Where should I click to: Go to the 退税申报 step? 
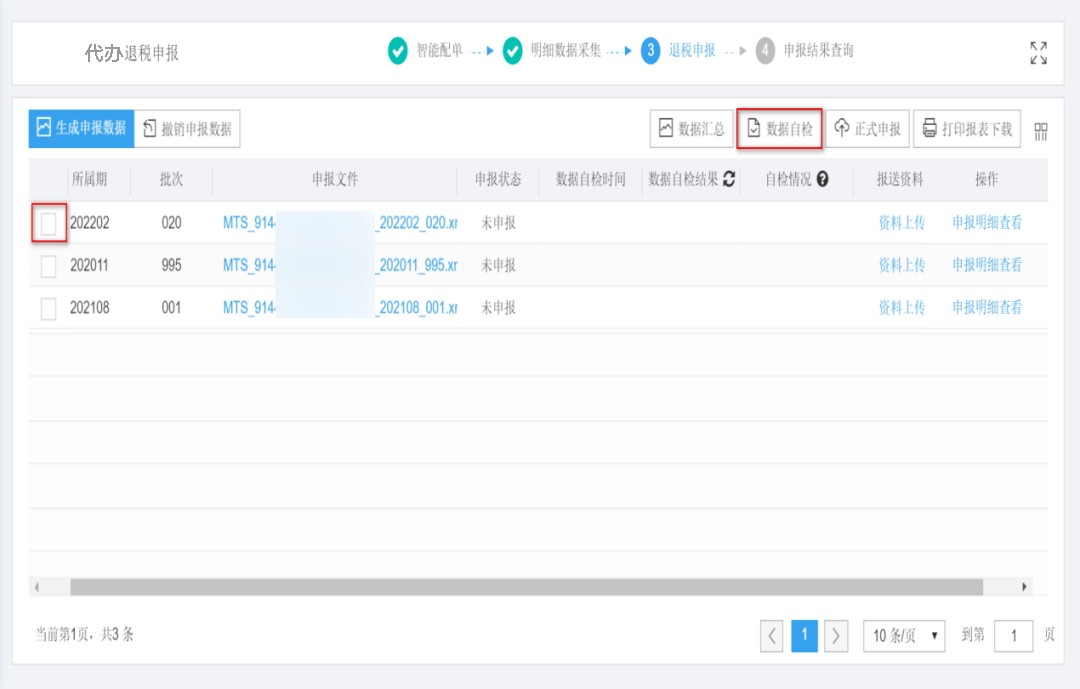click(x=692, y=50)
